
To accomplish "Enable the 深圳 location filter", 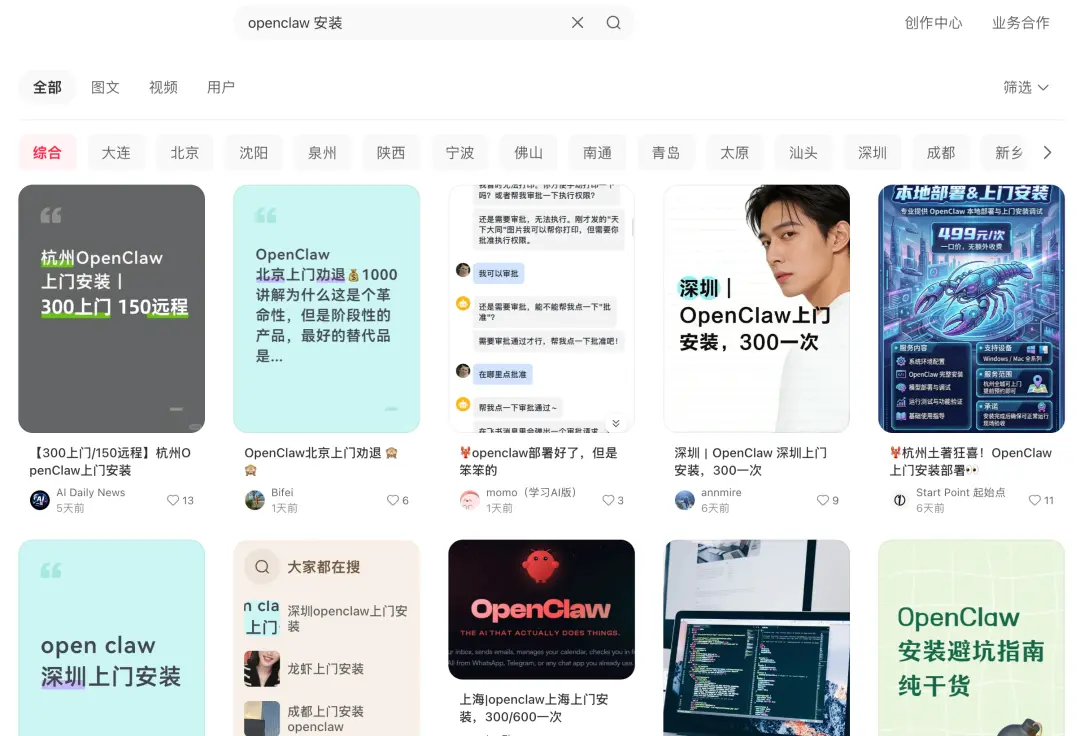I will (x=872, y=152).
